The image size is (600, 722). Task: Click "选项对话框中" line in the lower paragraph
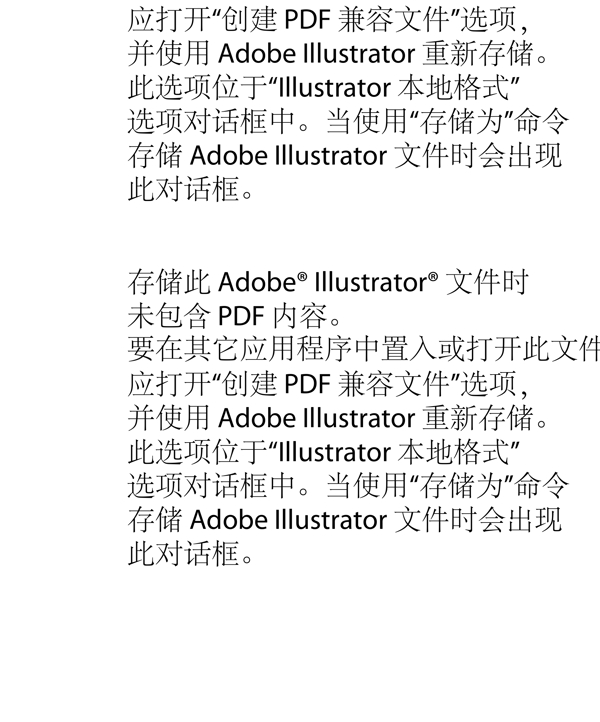click(349, 486)
